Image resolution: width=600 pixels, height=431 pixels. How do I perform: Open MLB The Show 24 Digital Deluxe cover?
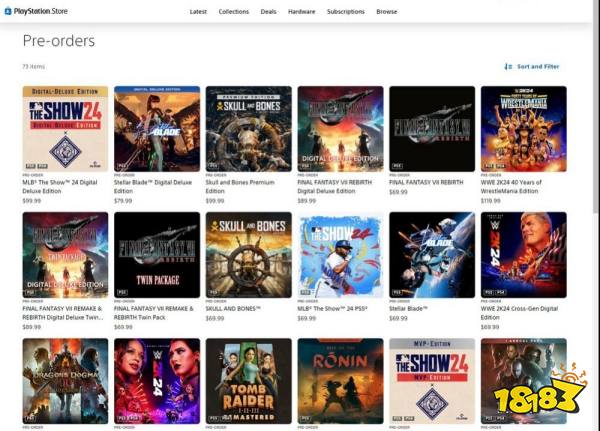pyautogui.click(x=65, y=129)
